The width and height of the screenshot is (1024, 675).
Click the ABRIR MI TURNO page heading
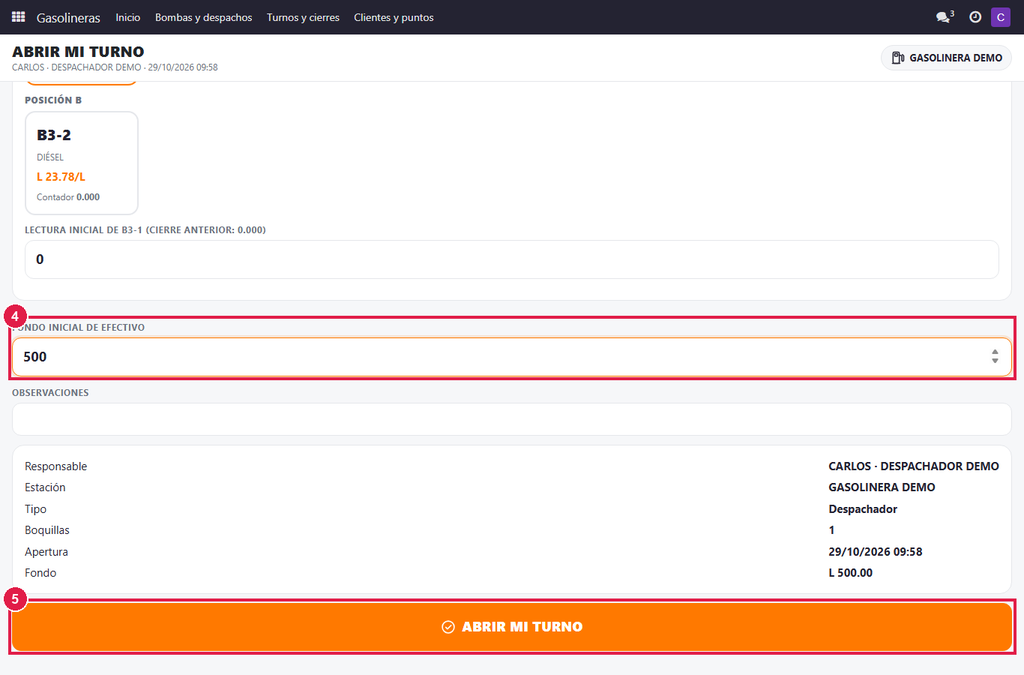[78, 52]
